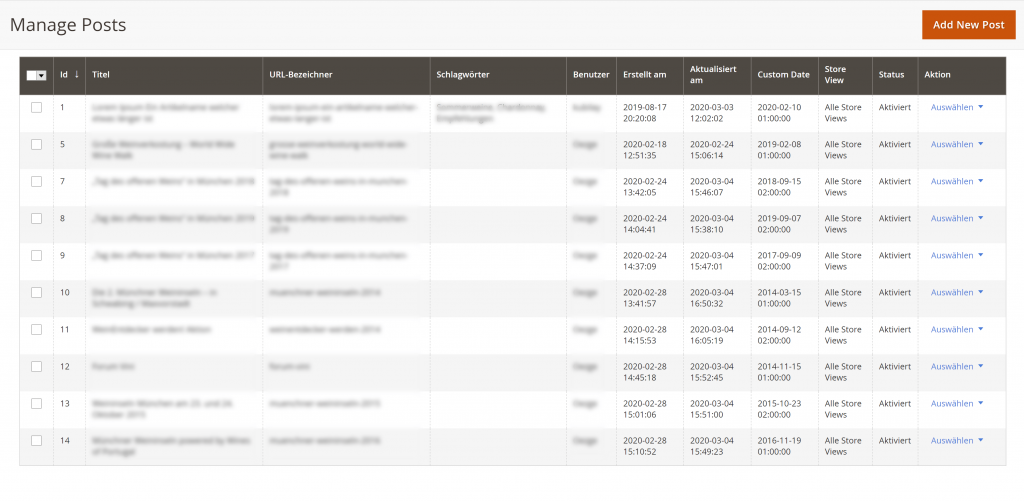Click the Manage Posts page title
The image size is (1024, 501).
[x=68, y=25]
